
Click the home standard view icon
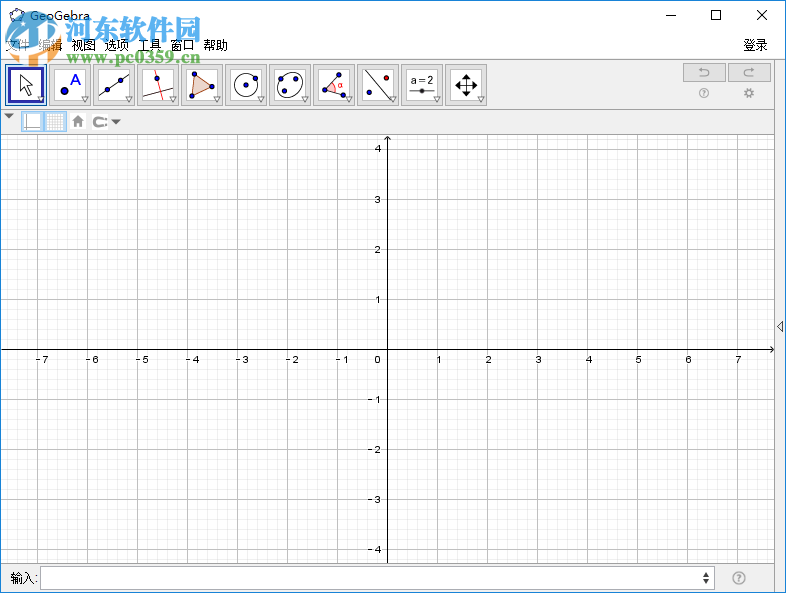[78, 121]
